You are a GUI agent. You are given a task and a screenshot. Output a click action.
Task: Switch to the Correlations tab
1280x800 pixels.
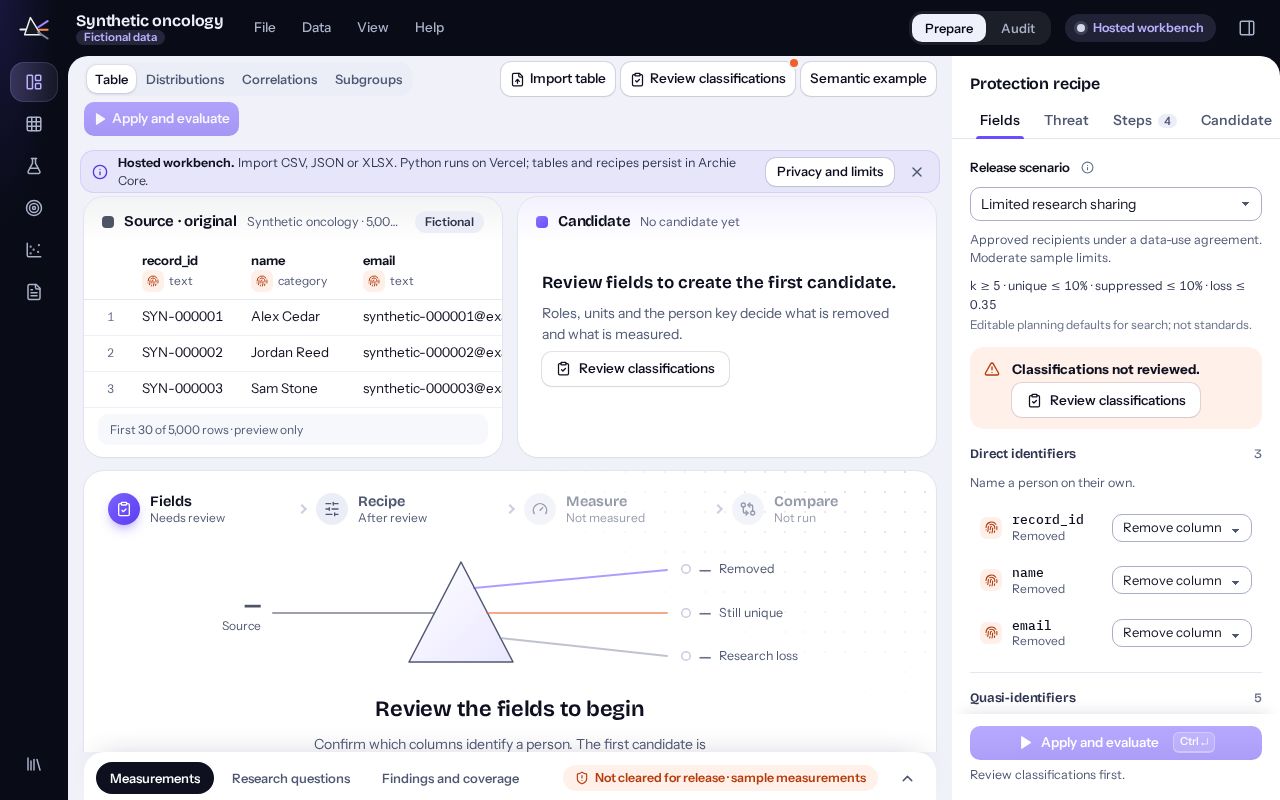coord(279,79)
